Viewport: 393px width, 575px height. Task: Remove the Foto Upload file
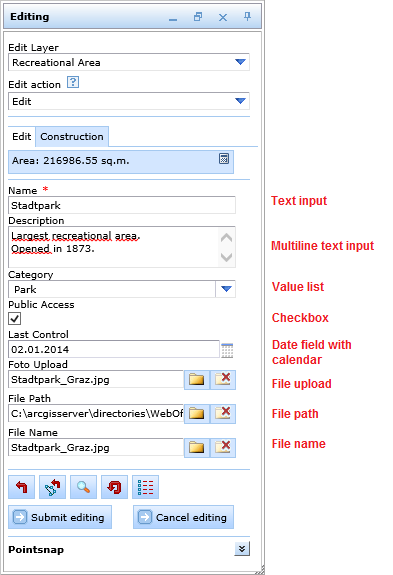tap(223, 379)
